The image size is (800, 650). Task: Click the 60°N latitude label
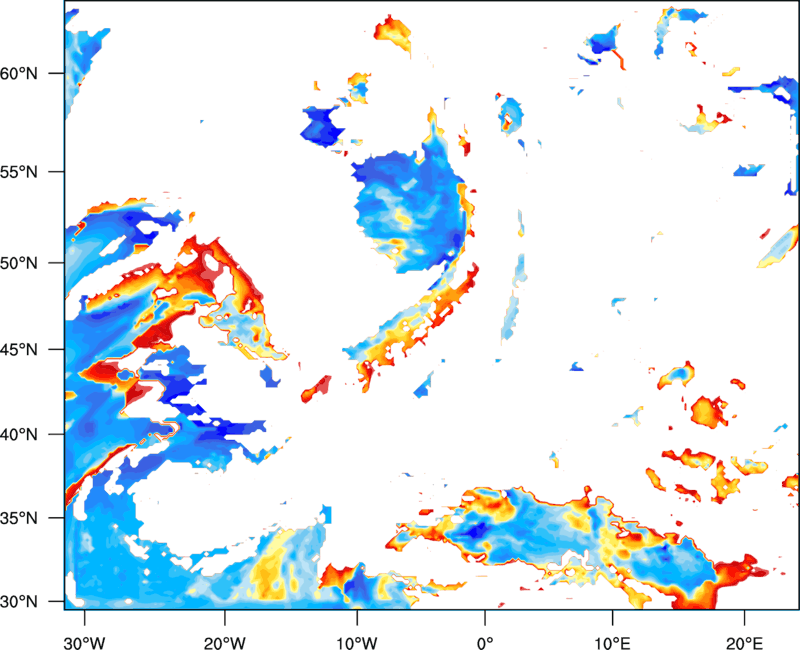pyautogui.click(x=19, y=74)
